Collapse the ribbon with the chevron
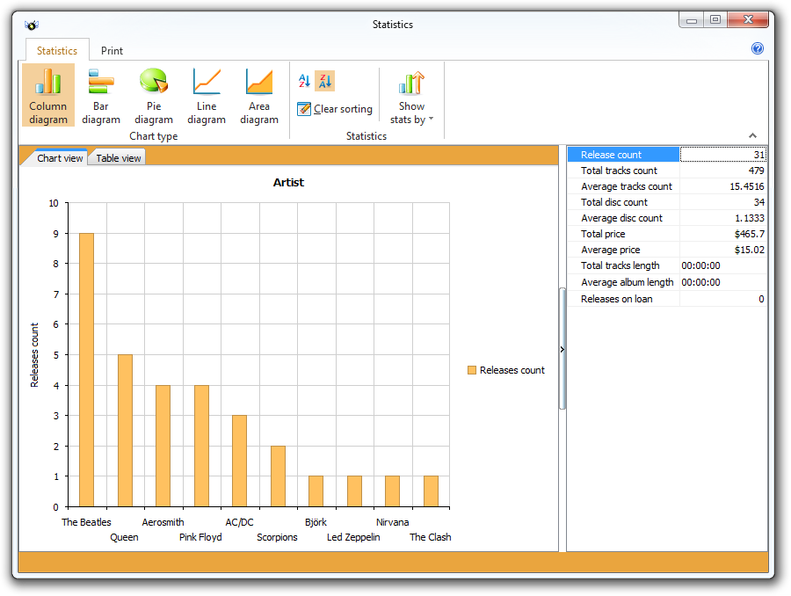 tap(752, 136)
